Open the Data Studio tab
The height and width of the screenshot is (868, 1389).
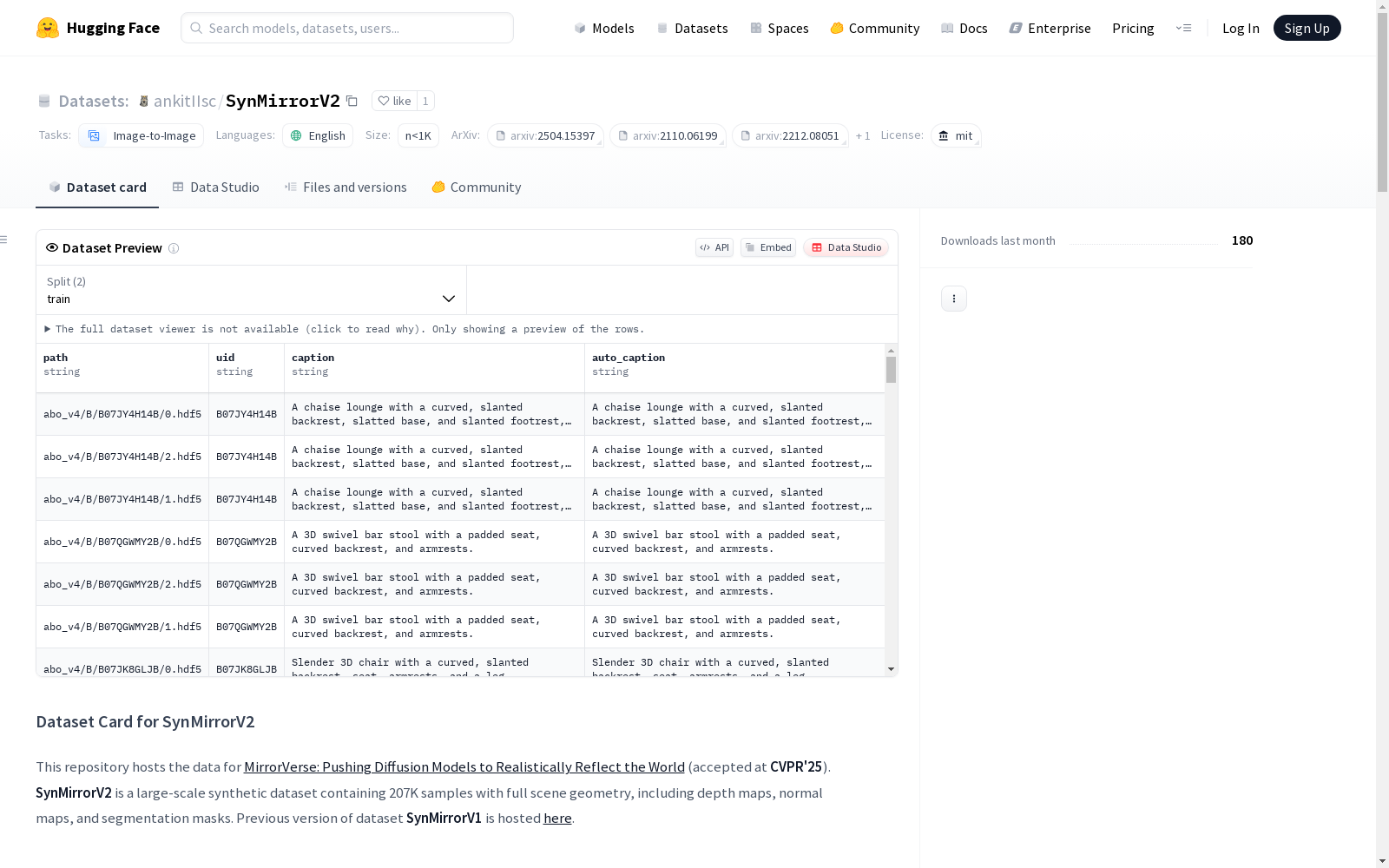click(216, 187)
